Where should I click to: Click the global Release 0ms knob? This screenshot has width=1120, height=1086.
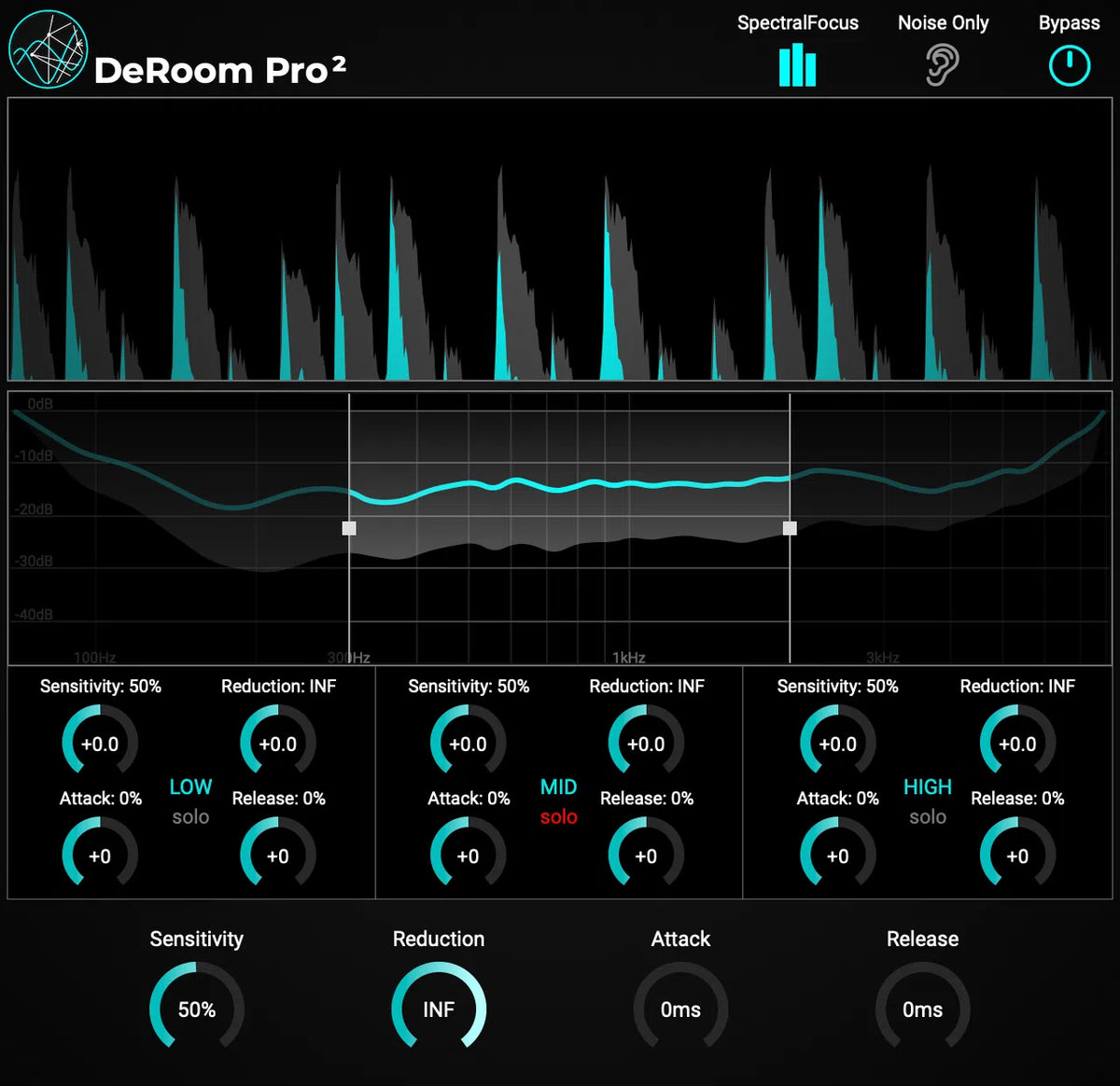click(922, 1009)
